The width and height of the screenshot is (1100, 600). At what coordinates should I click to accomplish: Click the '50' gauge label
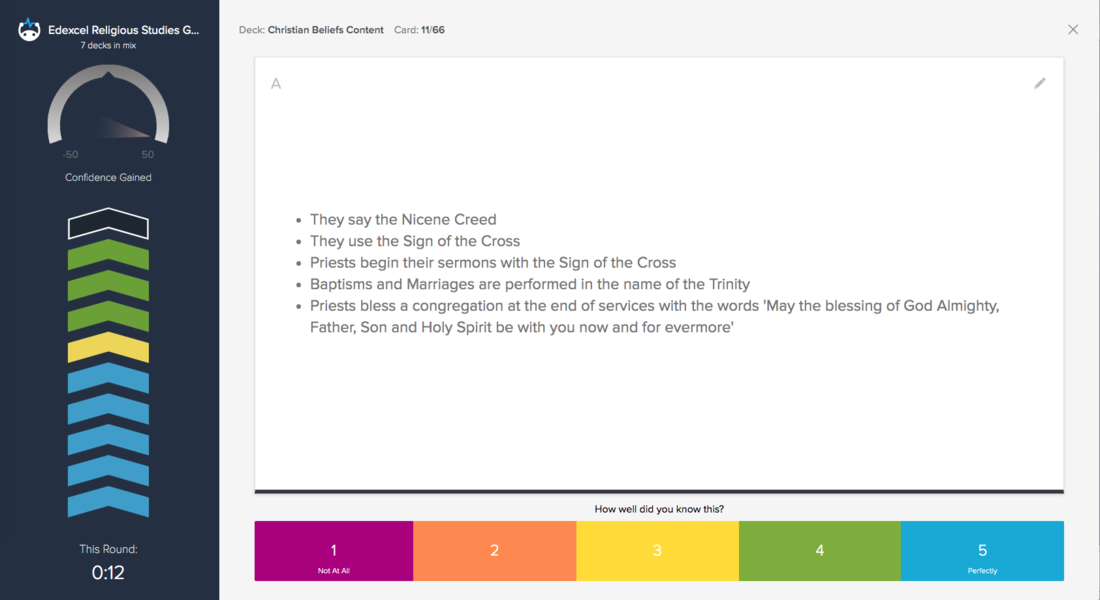point(147,154)
